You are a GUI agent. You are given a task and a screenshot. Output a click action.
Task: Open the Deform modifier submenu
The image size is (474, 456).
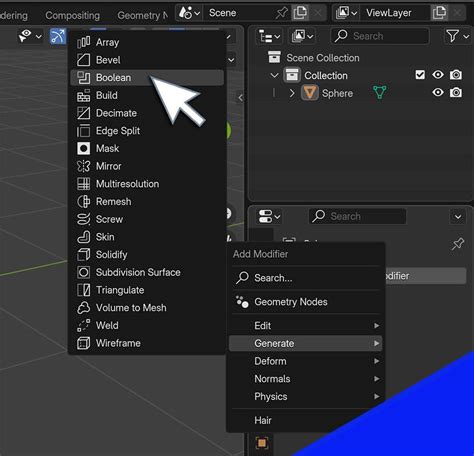tap(305, 361)
